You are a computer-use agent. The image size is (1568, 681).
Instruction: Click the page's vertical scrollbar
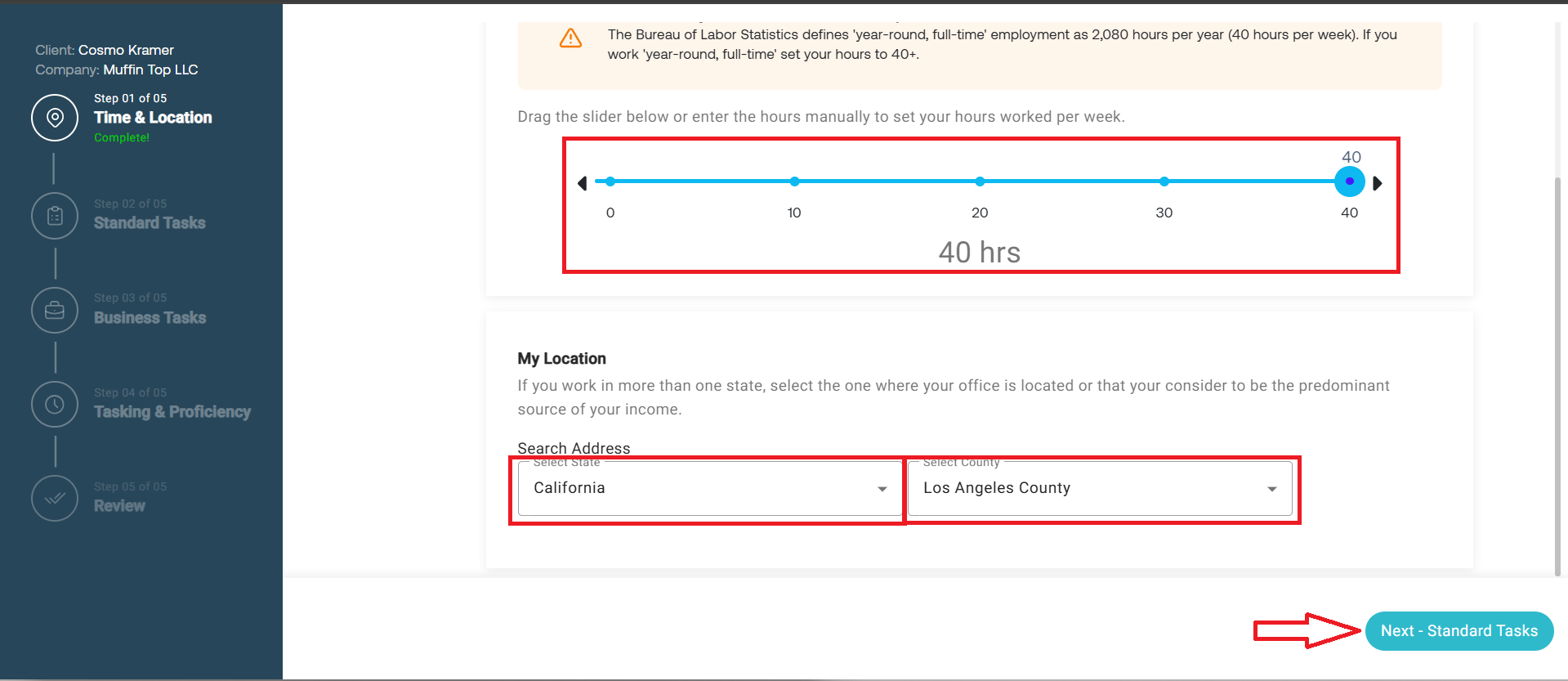click(x=1557, y=376)
